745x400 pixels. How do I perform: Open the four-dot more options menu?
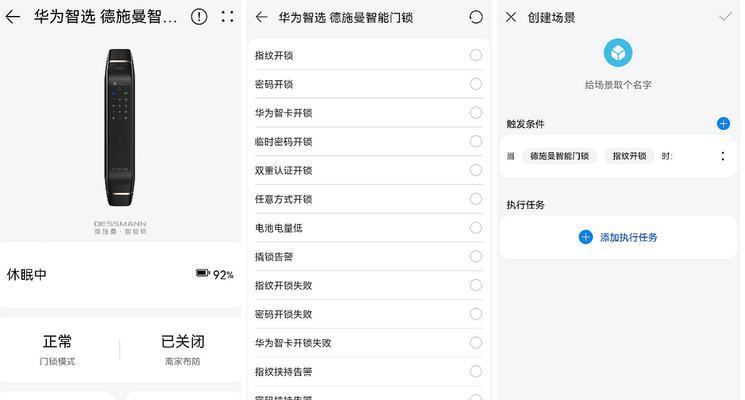pos(228,17)
